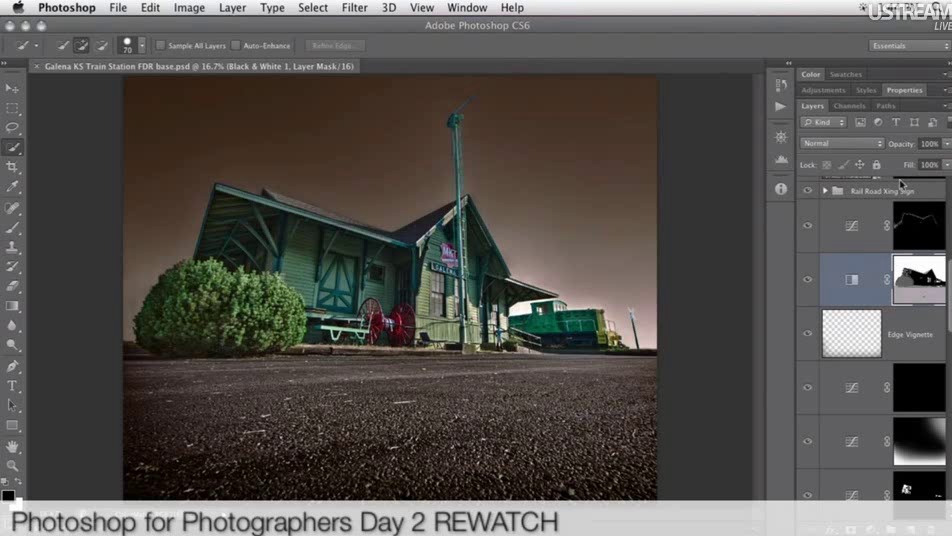Toggle visibility of curves layer above Black & White
952x536 pixels.
(808, 226)
